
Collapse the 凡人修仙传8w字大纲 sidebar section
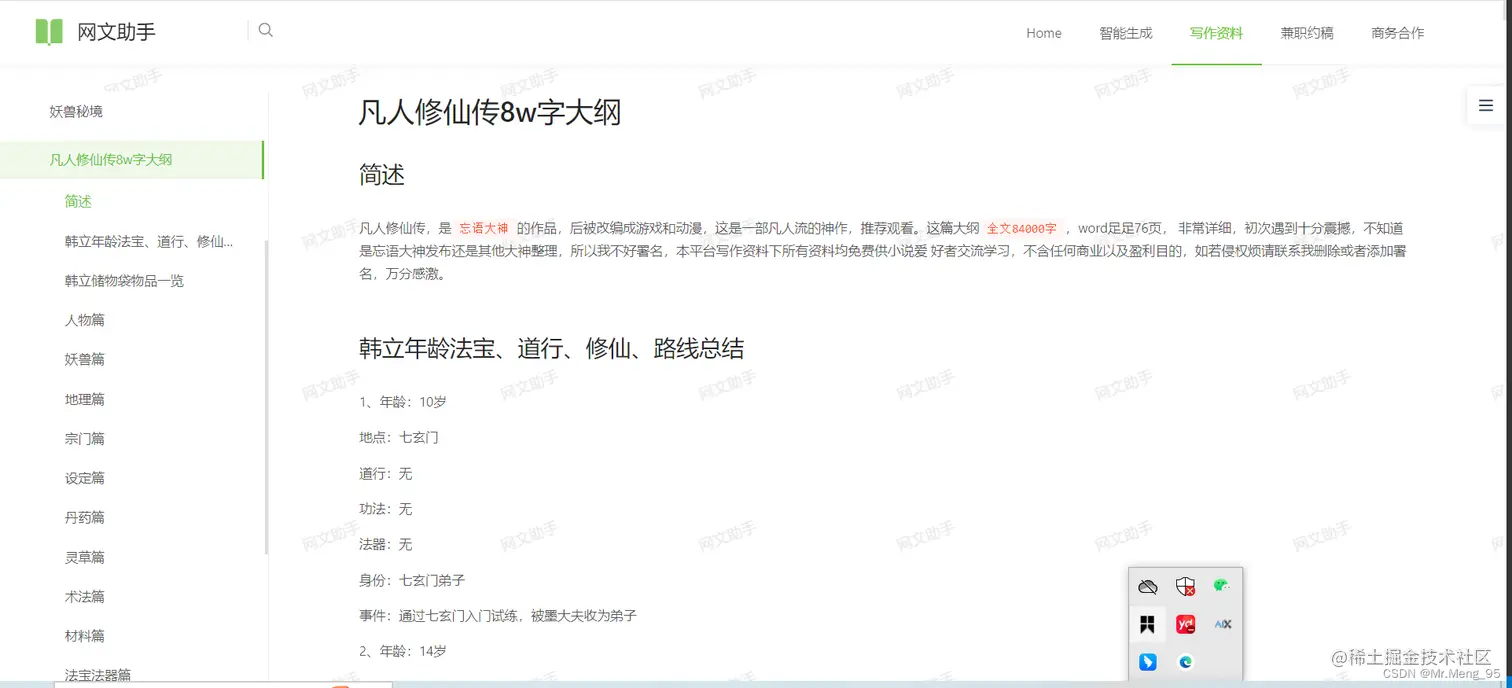110,159
